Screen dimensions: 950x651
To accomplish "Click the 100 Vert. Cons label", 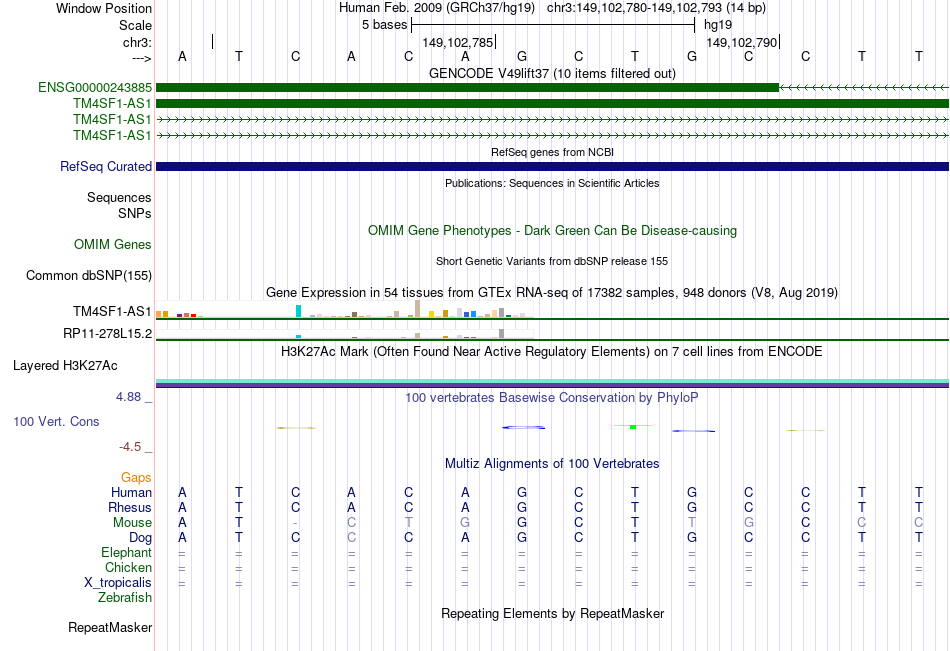I will pos(56,421).
